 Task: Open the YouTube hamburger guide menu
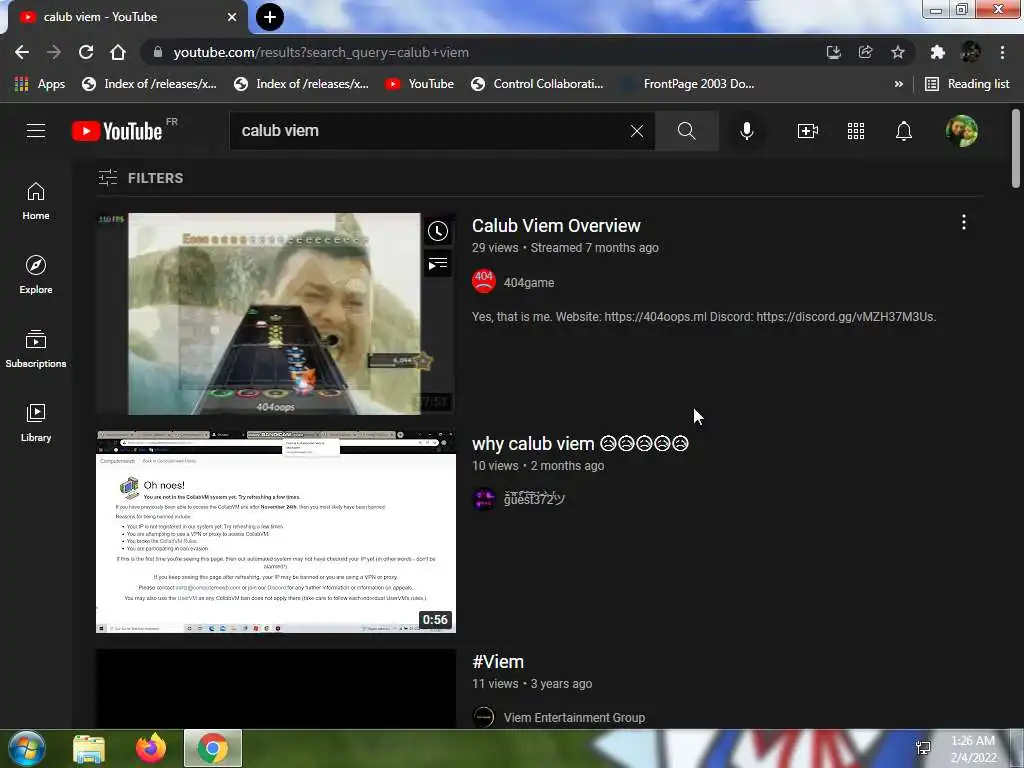pos(36,131)
